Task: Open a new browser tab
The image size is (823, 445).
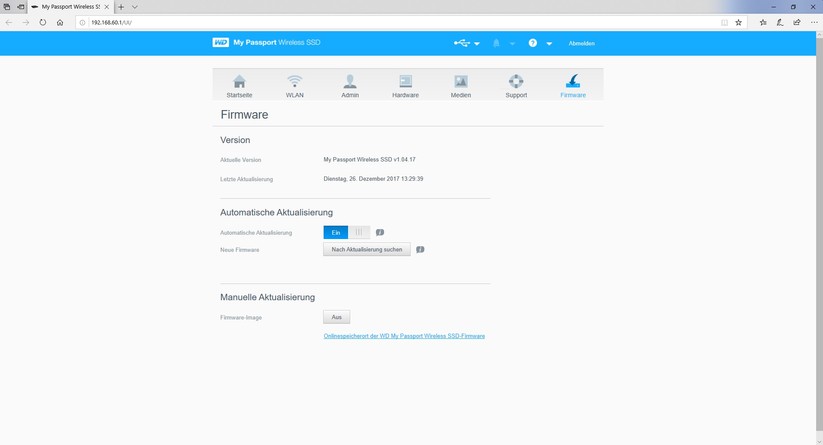Action: [x=121, y=7]
